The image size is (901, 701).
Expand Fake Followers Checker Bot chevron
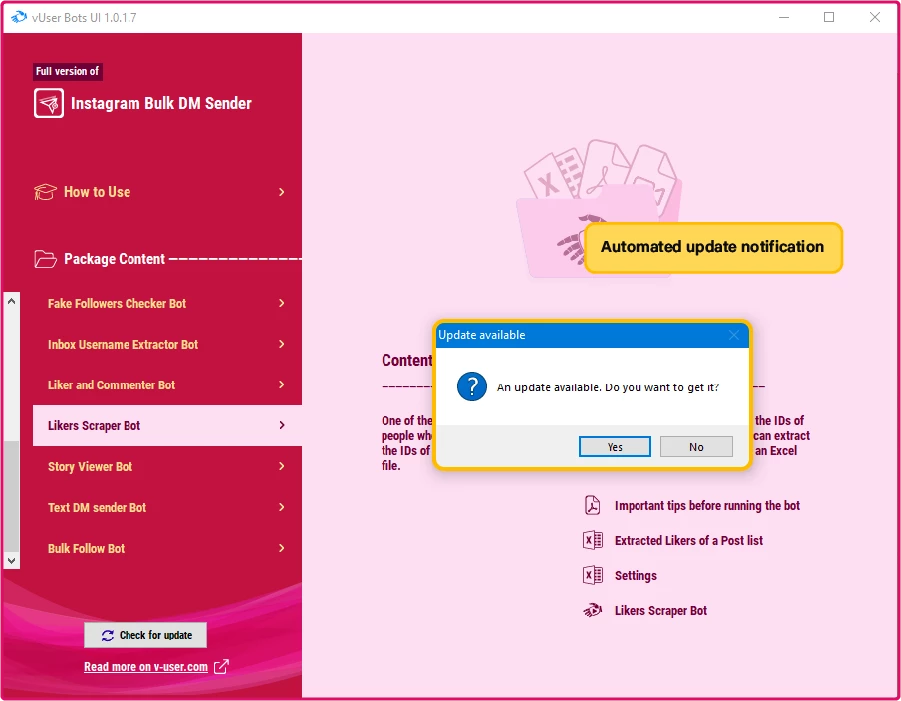[x=282, y=303]
